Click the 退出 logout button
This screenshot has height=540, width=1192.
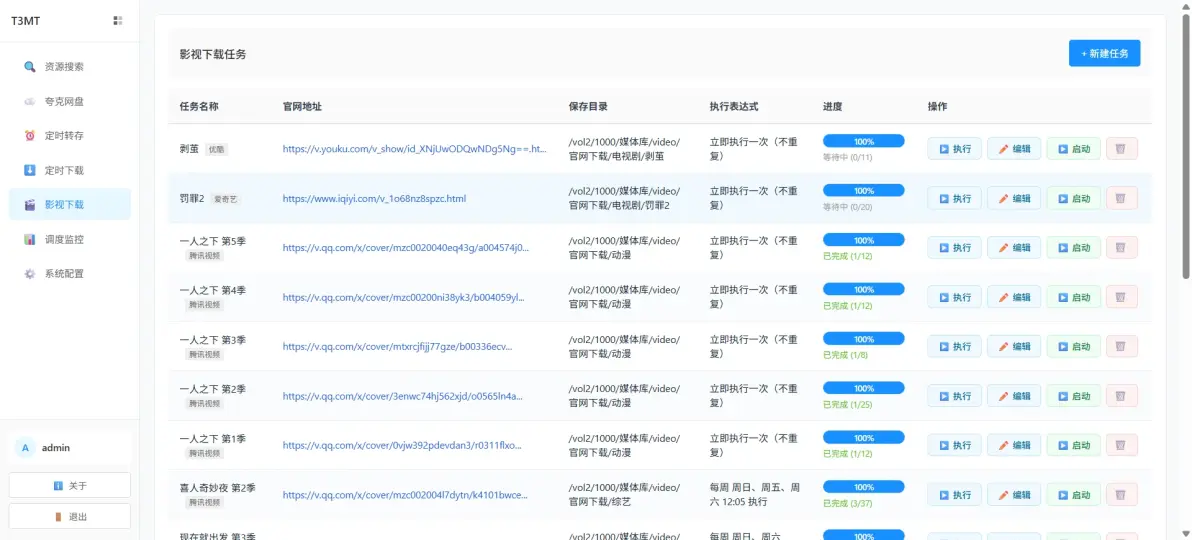pyautogui.click(x=70, y=516)
